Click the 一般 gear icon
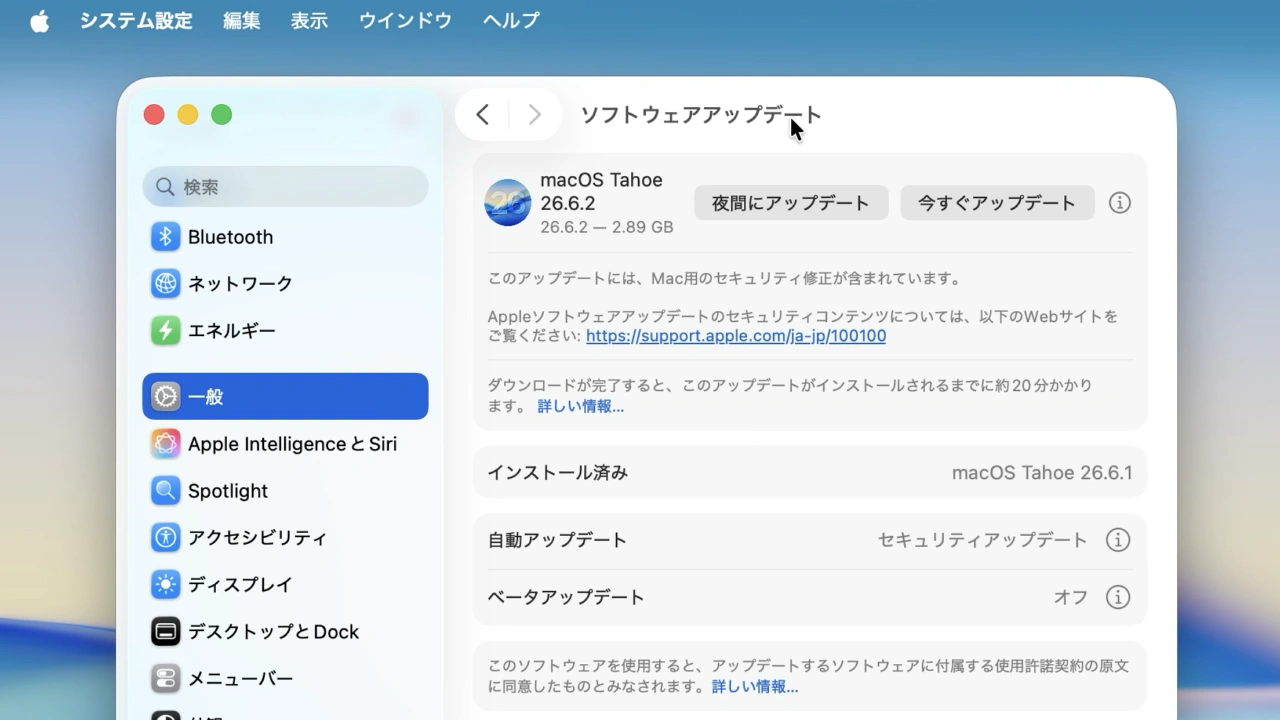Viewport: 1280px width, 720px height. pos(165,397)
